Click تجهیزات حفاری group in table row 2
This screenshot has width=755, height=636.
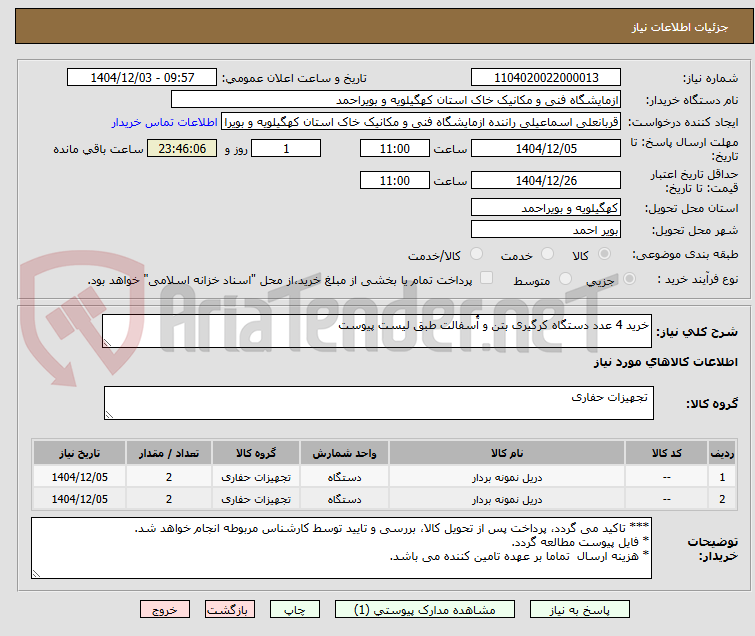tap(256, 499)
